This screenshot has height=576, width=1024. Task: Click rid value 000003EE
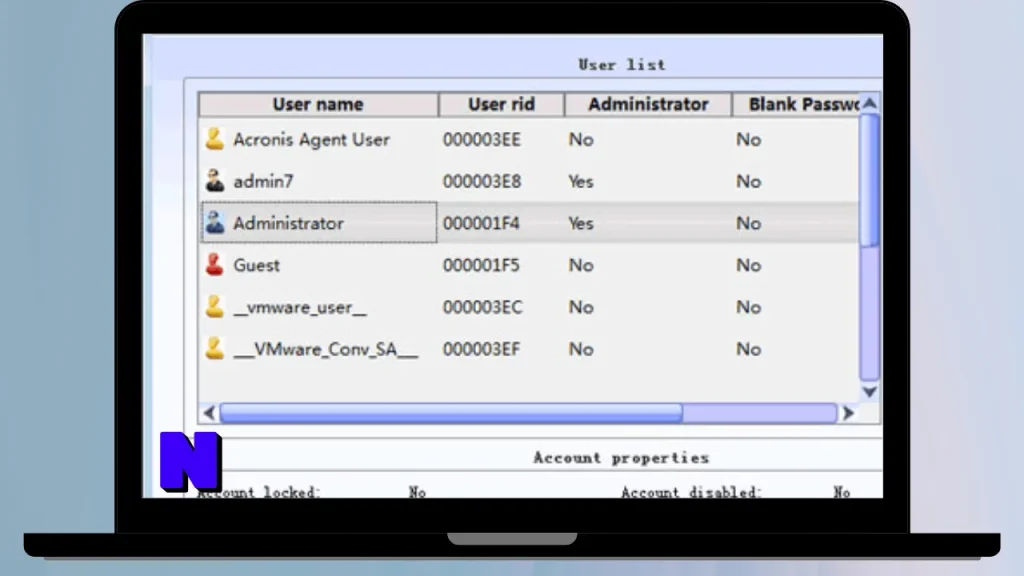(x=481, y=140)
